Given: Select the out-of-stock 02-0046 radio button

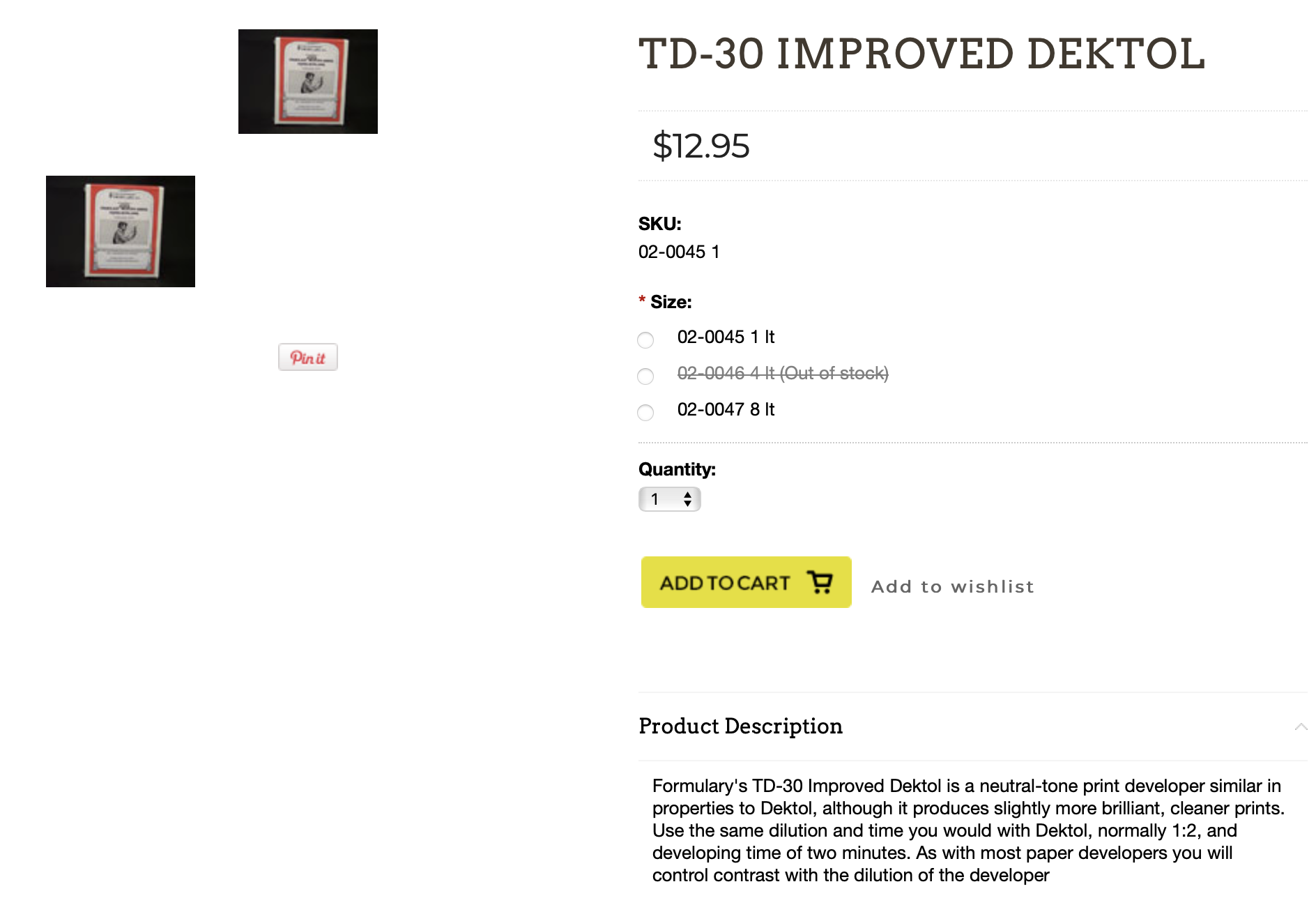Looking at the screenshot, I should pos(645,376).
